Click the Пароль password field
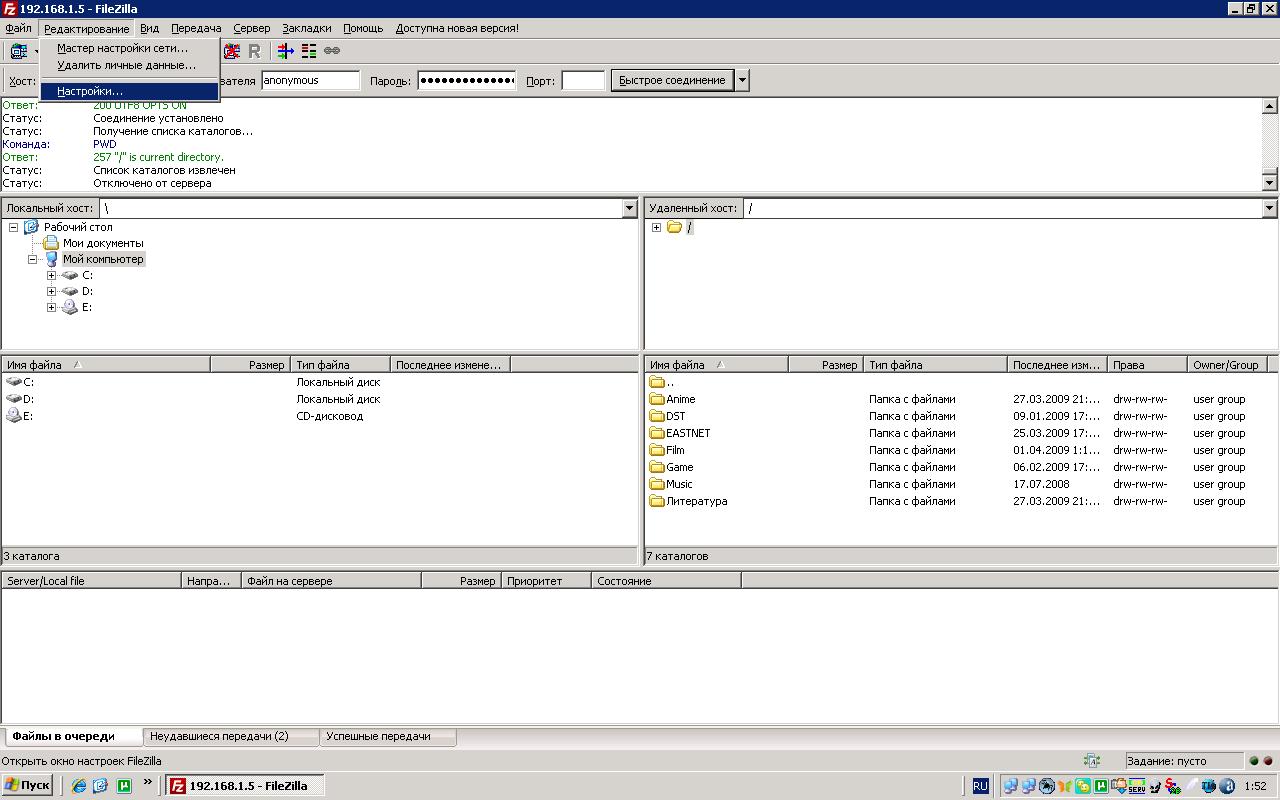The width and height of the screenshot is (1280, 800). tap(466, 80)
